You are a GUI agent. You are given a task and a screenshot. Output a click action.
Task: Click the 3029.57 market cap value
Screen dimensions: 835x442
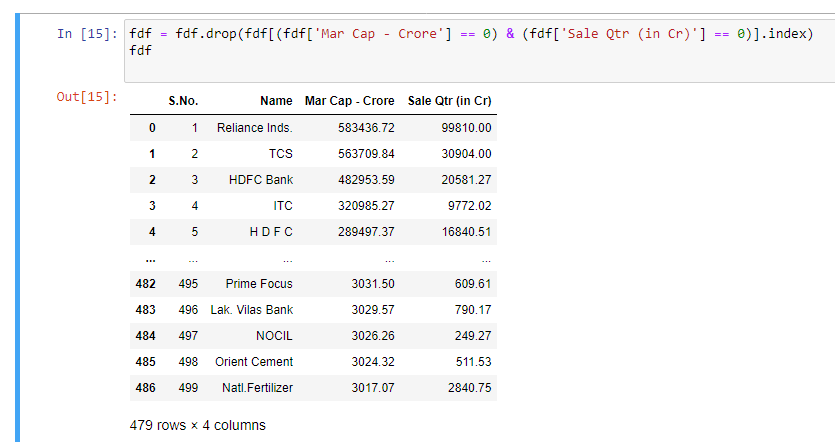pos(373,310)
